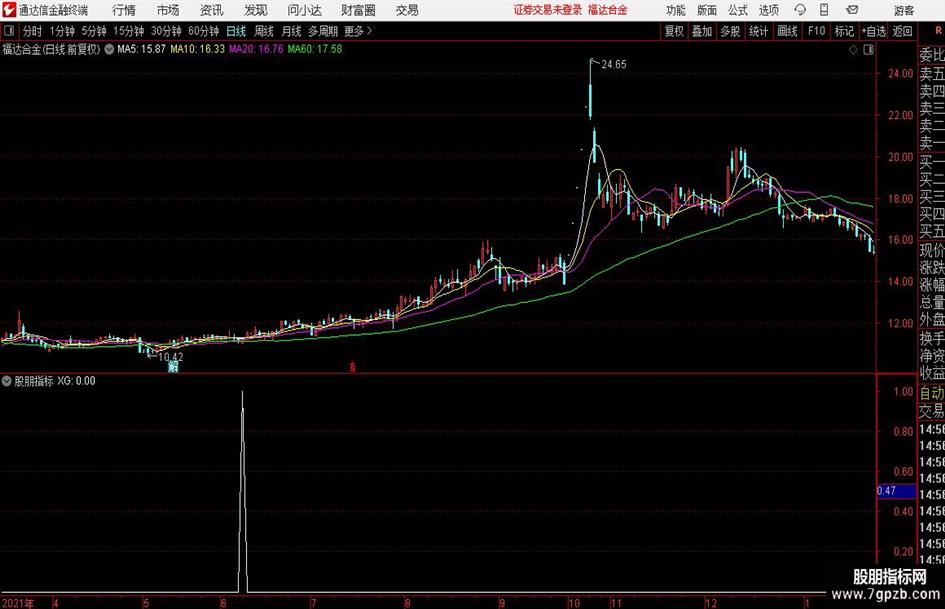Viewport: 945px width, 609px height.
Task: Open the 财富圈 menu
Action: 358,10
